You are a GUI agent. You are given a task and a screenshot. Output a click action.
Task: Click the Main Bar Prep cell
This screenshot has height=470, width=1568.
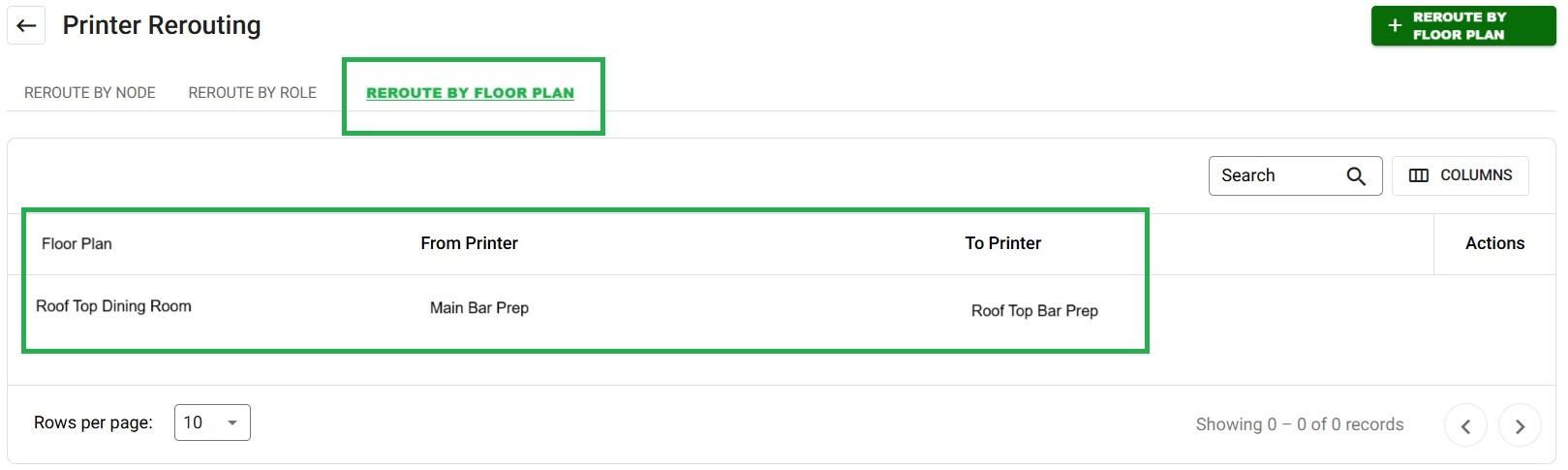tap(479, 308)
